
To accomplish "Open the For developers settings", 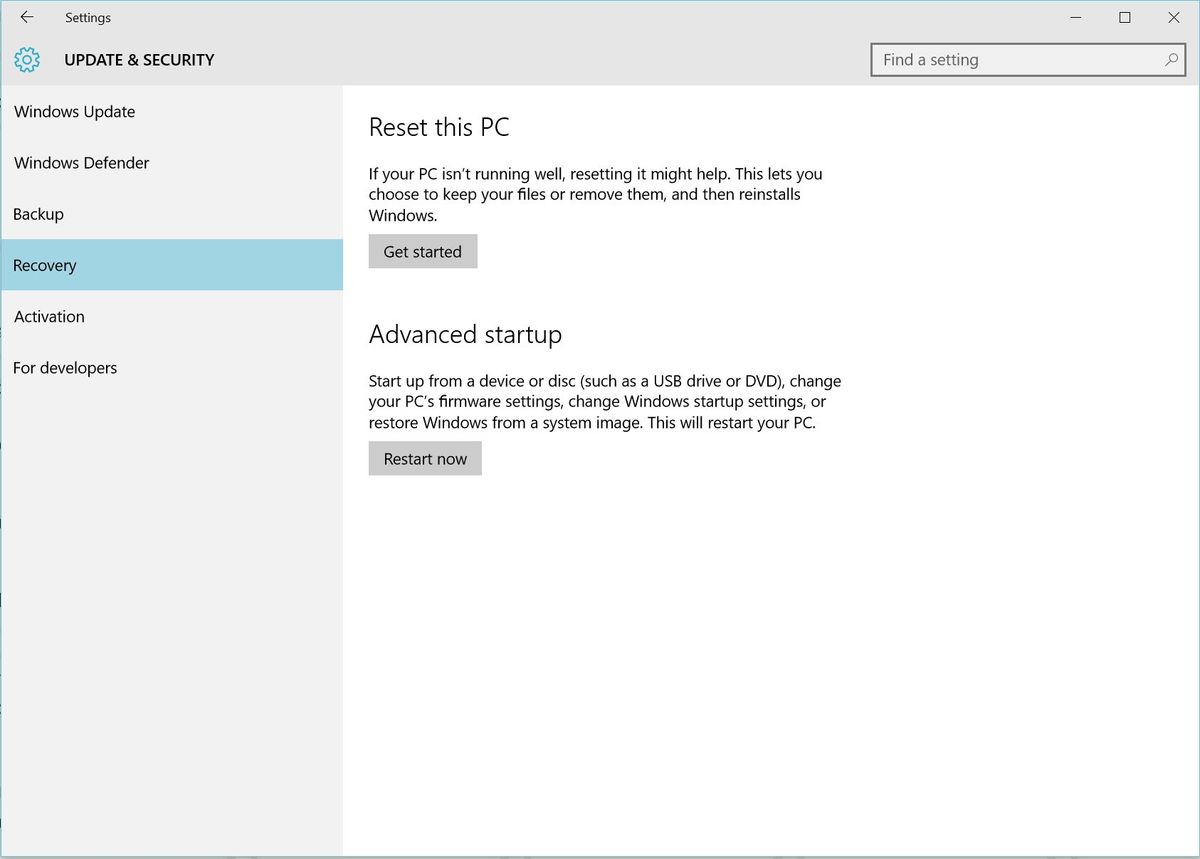I will coord(65,368).
